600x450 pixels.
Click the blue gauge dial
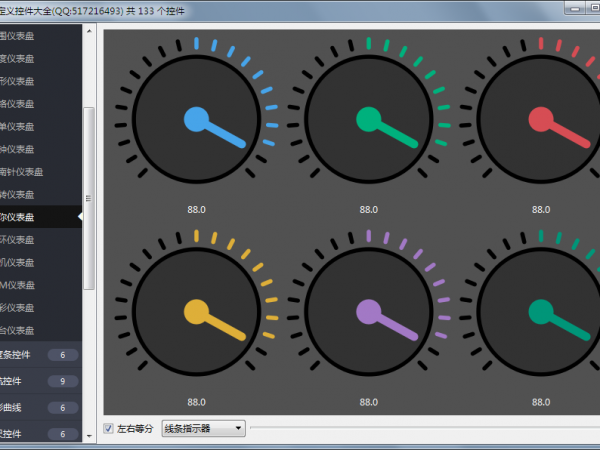point(196,120)
